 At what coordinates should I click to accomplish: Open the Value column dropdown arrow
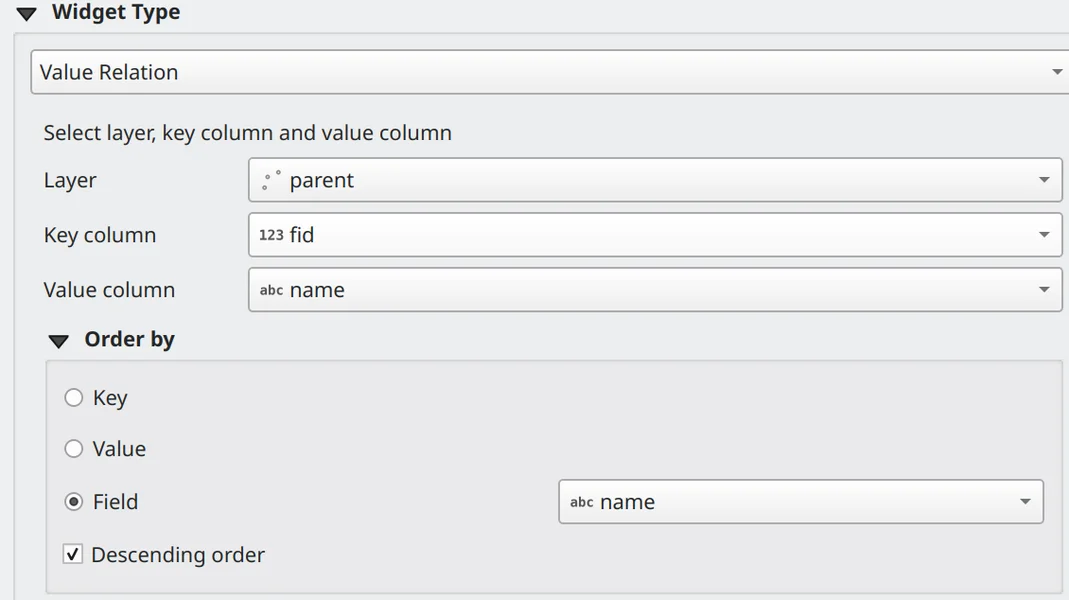(x=1043, y=290)
